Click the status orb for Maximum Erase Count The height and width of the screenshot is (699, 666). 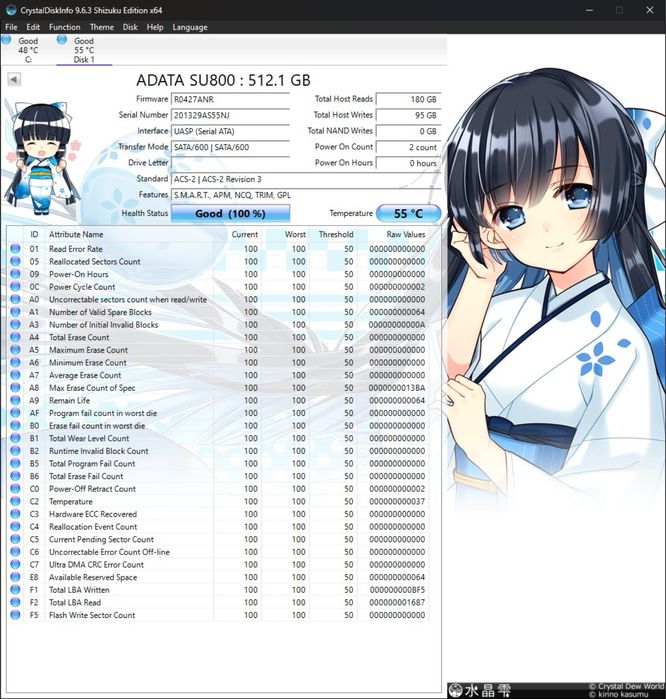(x=15, y=349)
